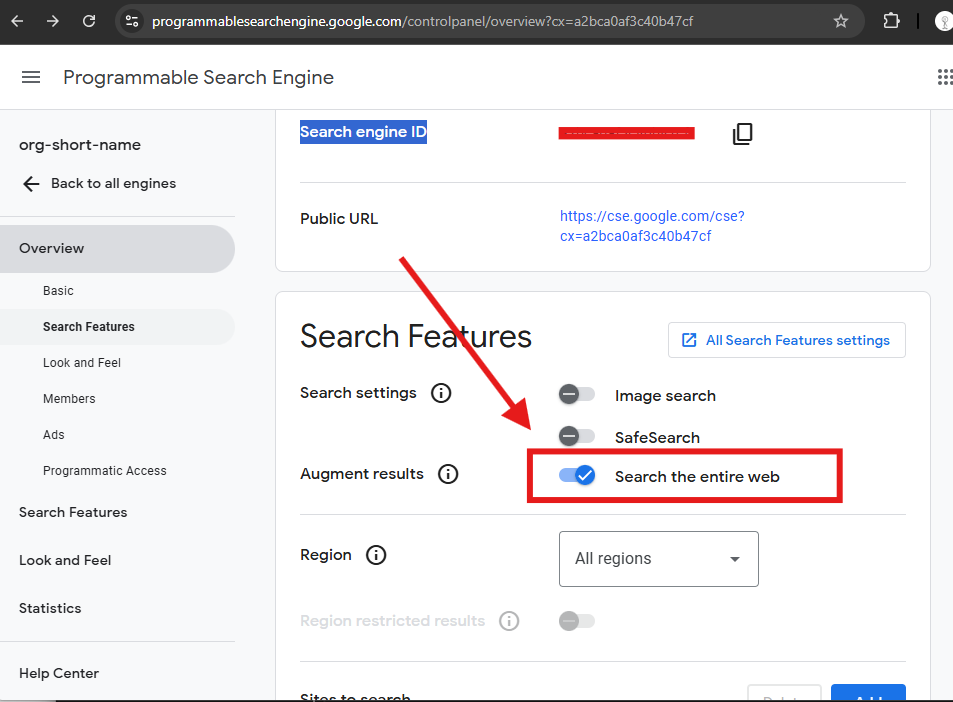Viewport: 953px width, 702px height.
Task: Open Programmatic Access in sidebar
Action: 105,471
